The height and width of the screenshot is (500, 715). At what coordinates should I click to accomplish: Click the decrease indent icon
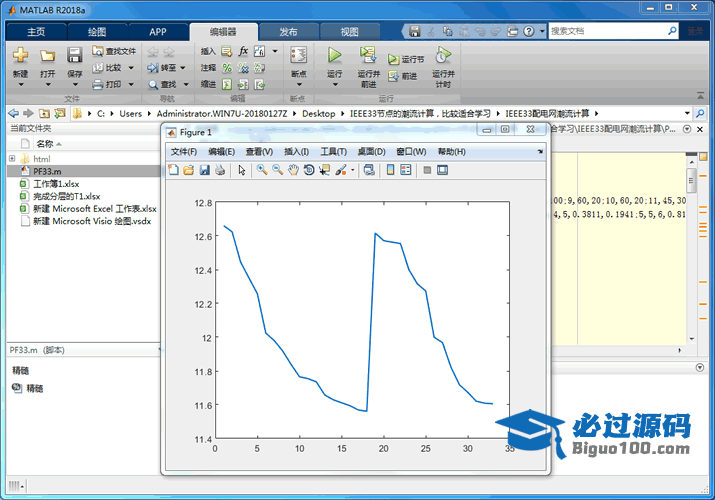(x=259, y=84)
